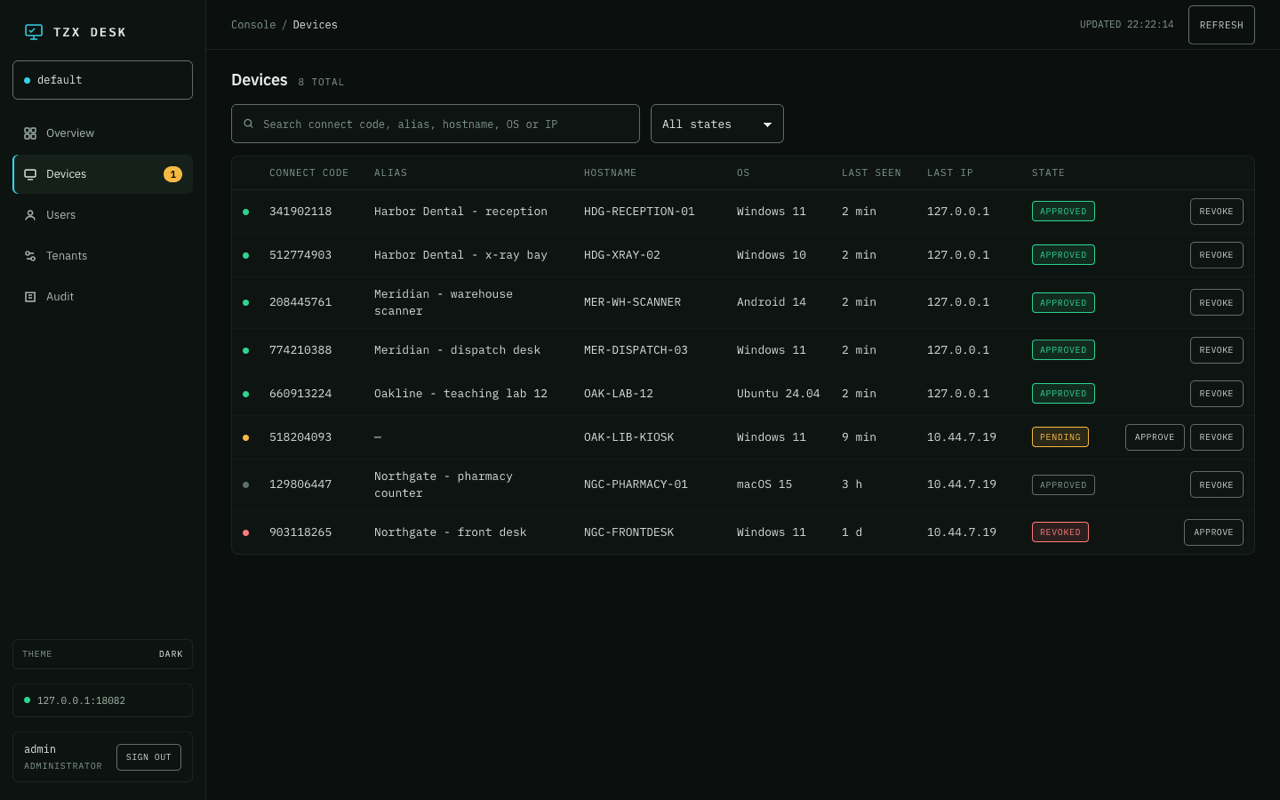Click the Tenants icon in sidebar
The width and height of the screenshot is (1280, 800).
point(30,256)
